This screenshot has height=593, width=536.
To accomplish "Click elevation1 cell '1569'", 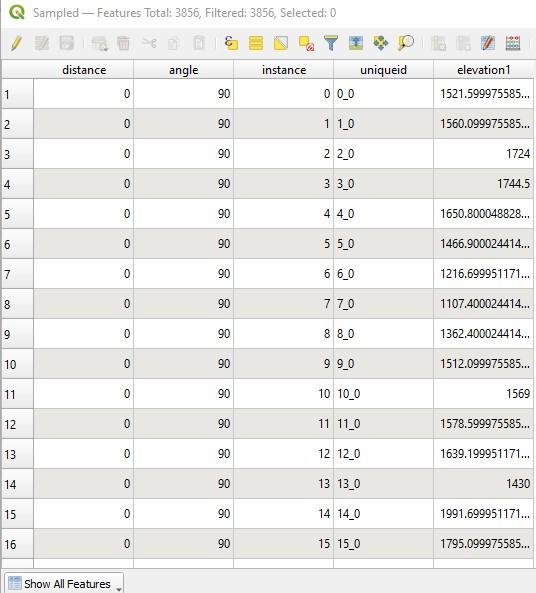I will point(483,394).
